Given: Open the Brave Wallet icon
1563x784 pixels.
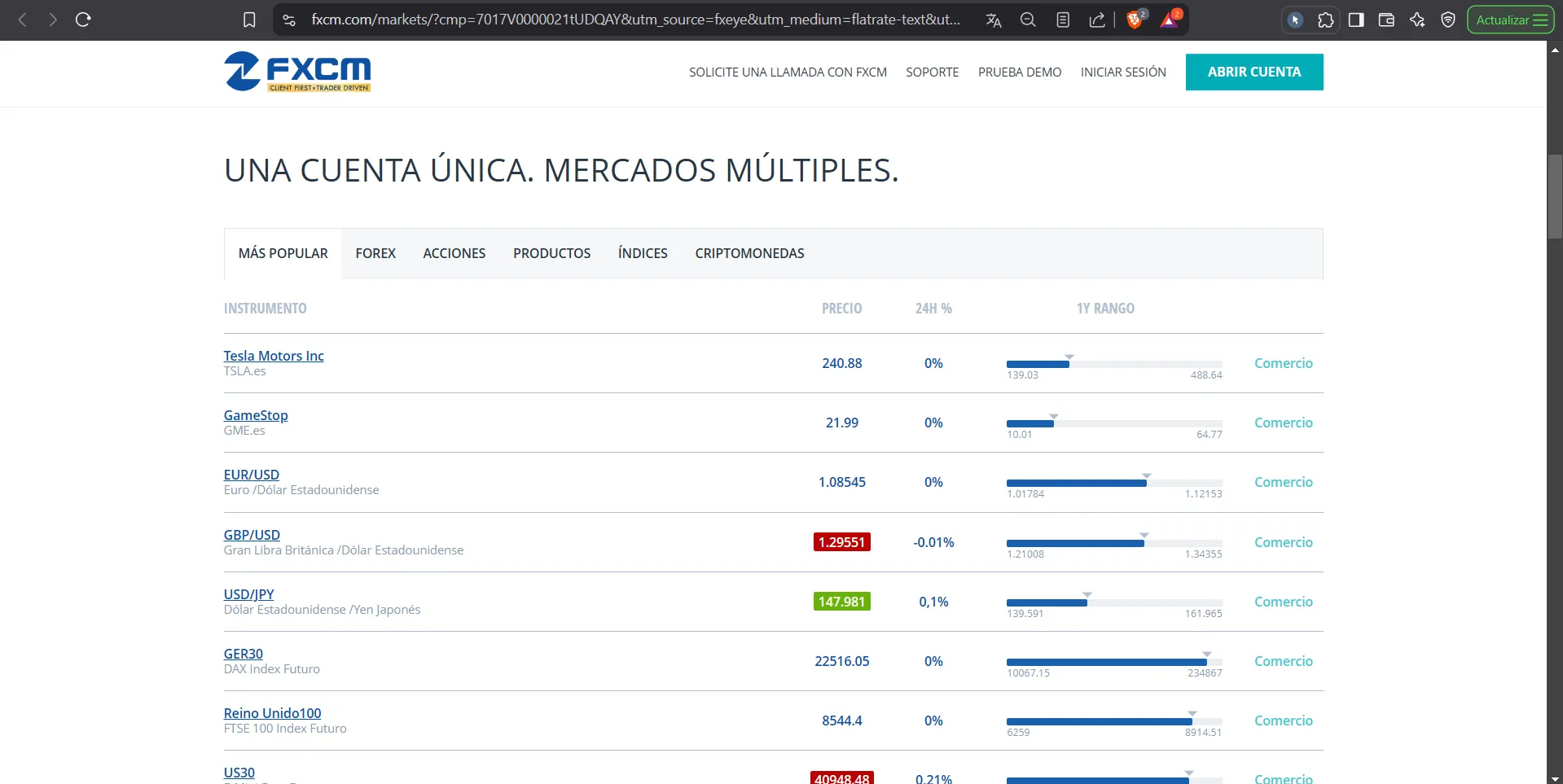Looking at the screenshot, I should [x=1386, y=20].
